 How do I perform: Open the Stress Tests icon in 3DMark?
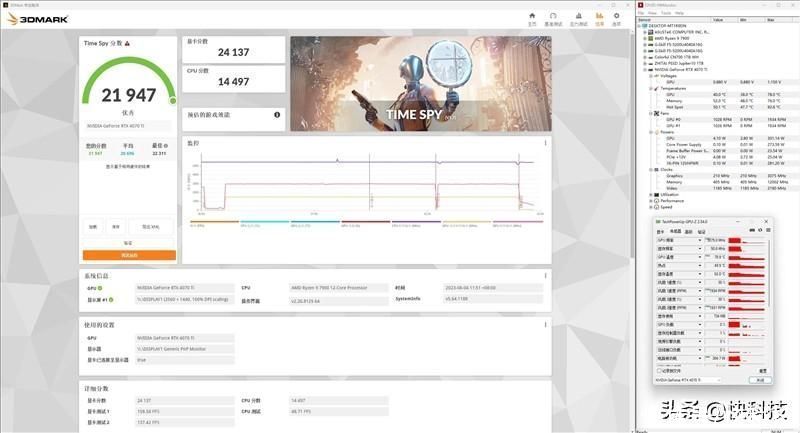tap(579, 16)
